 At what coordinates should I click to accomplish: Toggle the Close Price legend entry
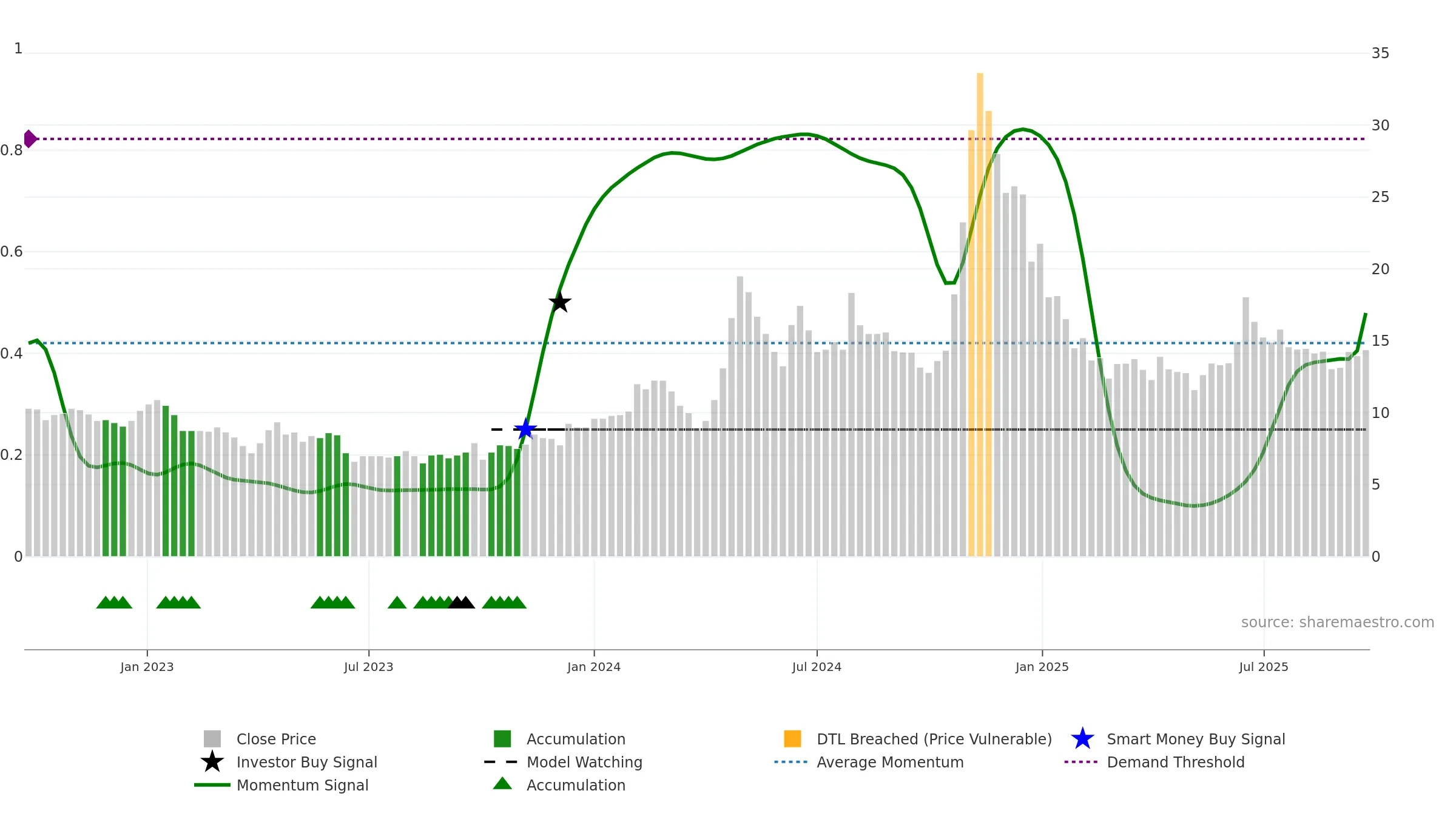[276, 739]
